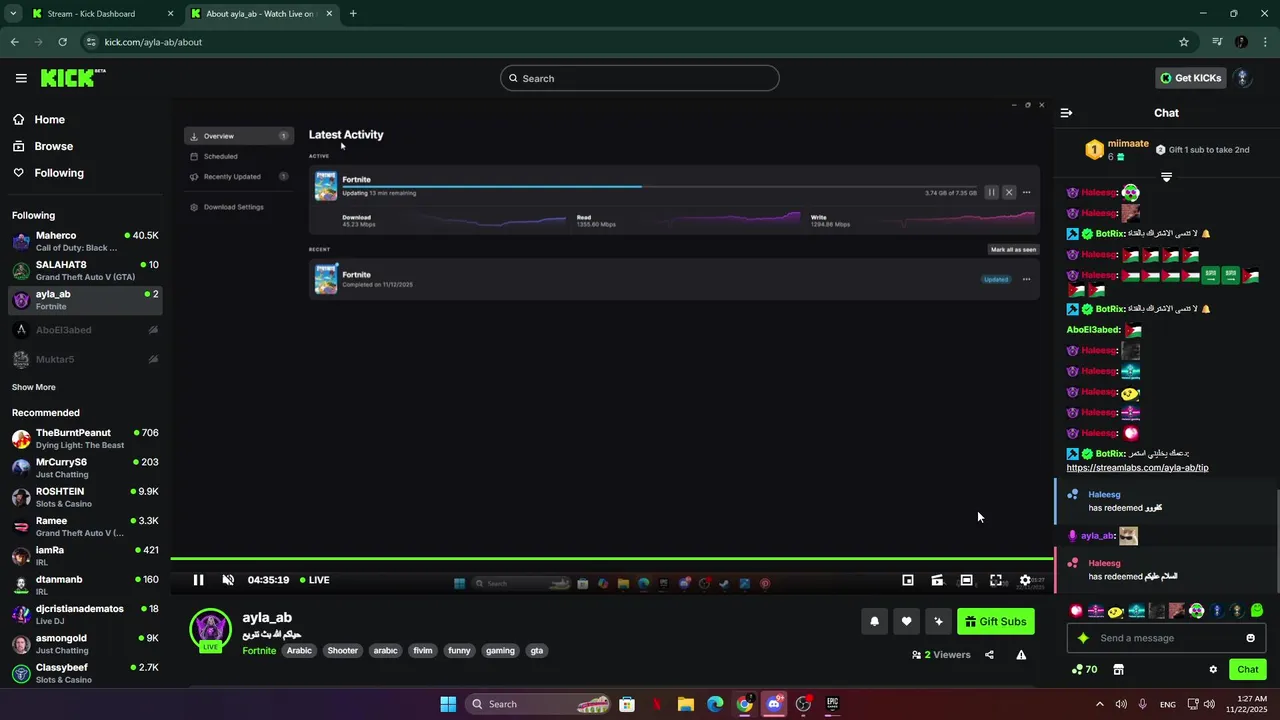Open TheBurntPeanut recommended channel
The height and width of the screenshot is (720, 1280).
coord(85,439)
